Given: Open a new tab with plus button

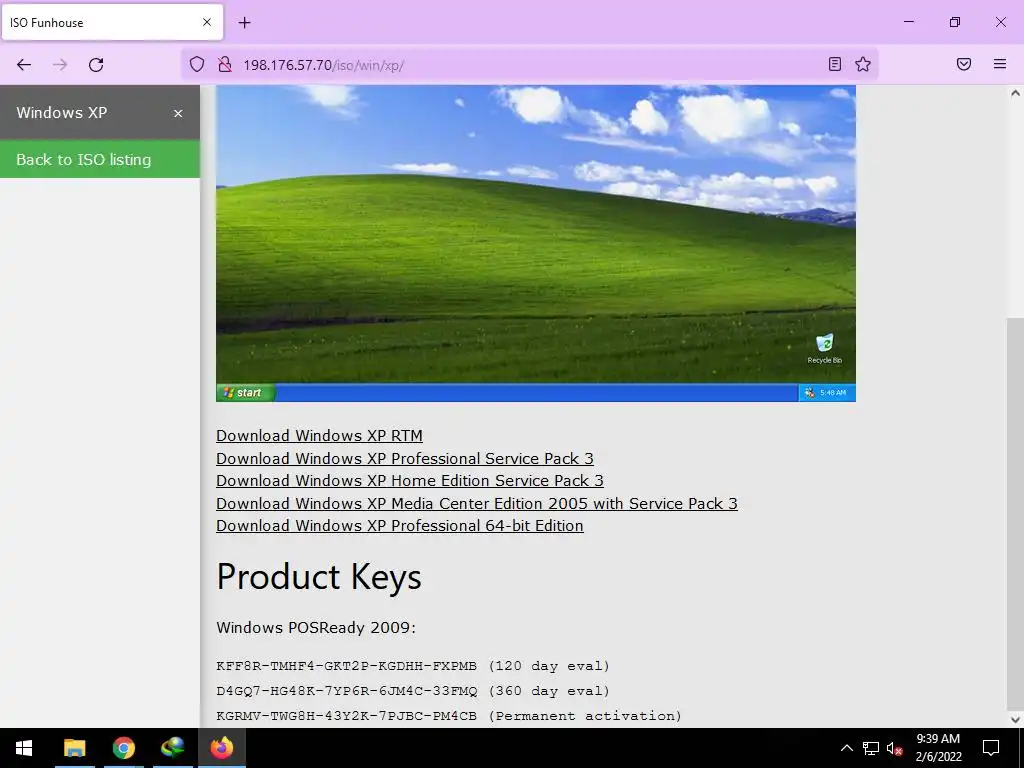Looking at the screenshot, I should (244, 23).
